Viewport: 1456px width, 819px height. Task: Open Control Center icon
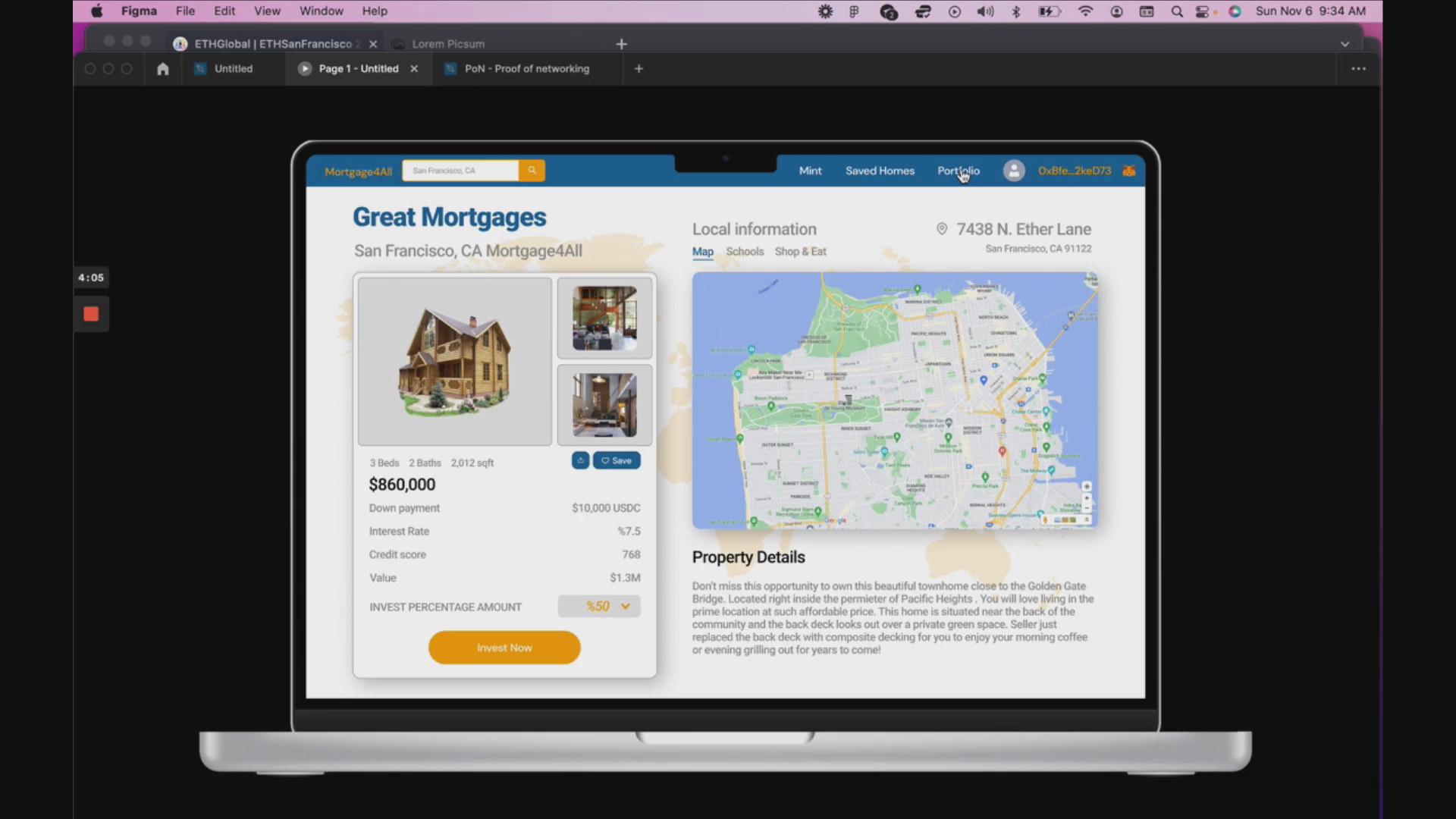pos(1203,11)
